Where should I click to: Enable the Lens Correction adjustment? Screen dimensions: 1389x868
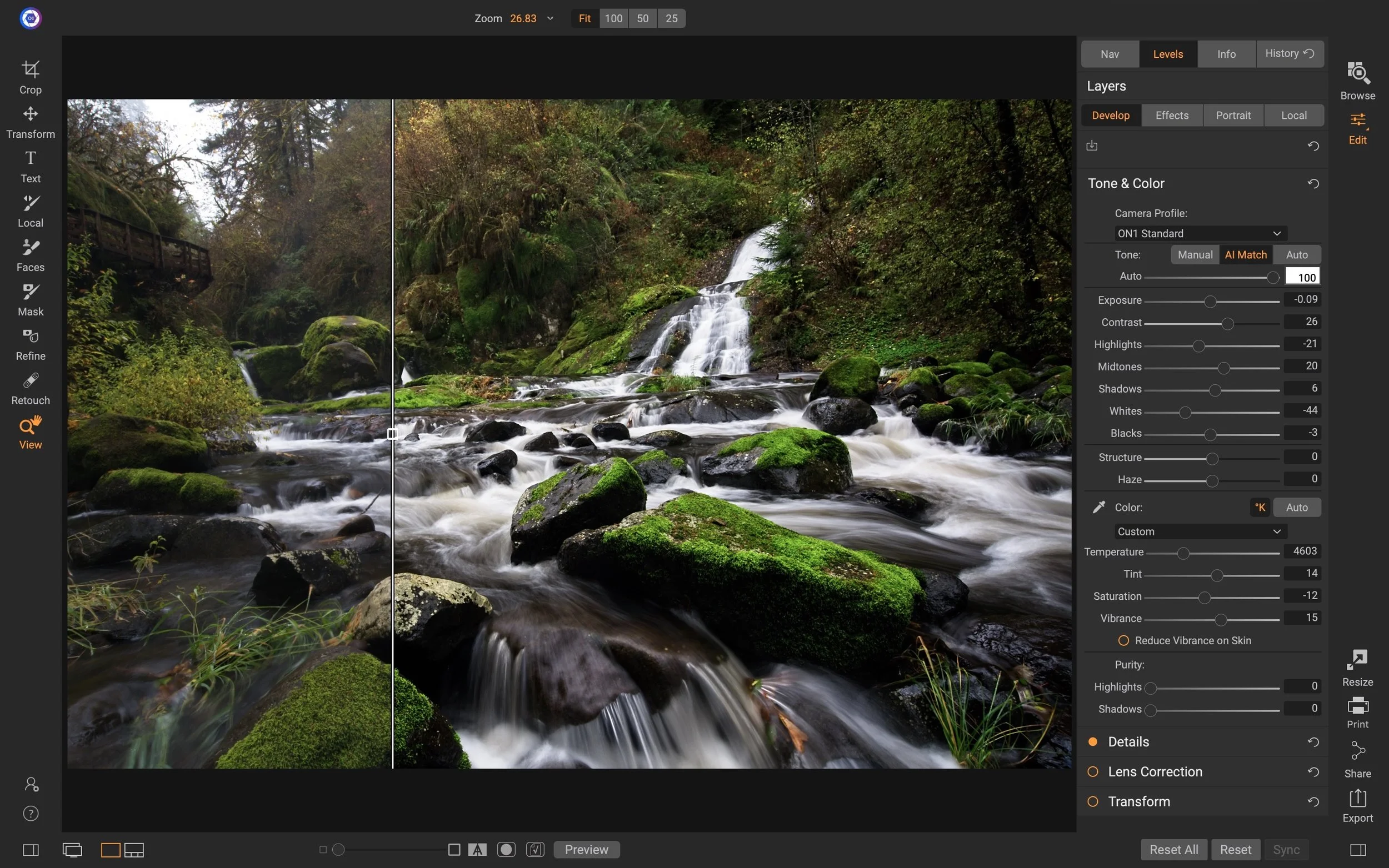click(1093, 771)
